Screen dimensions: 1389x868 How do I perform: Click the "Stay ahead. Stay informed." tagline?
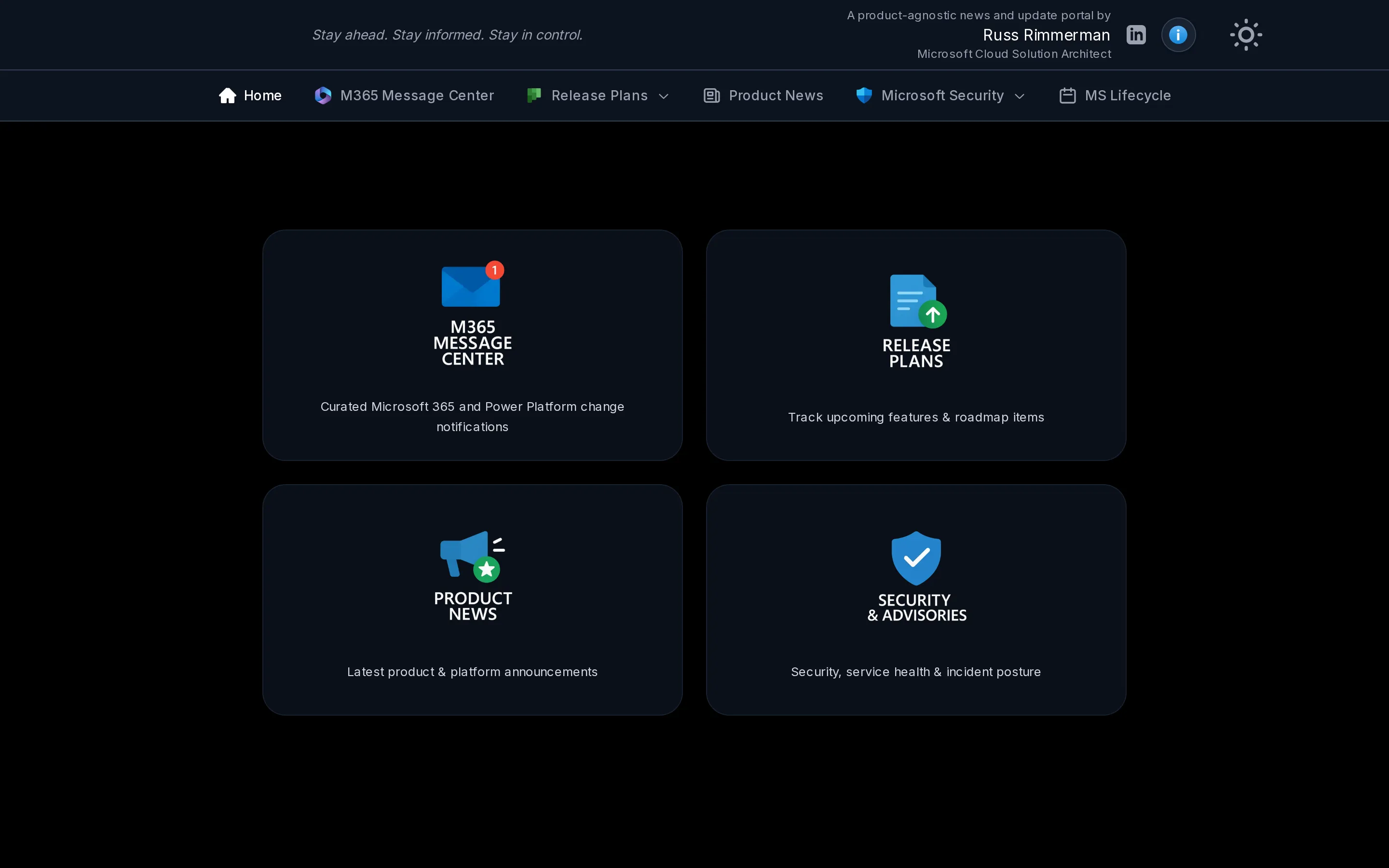[x=447, y=35]
